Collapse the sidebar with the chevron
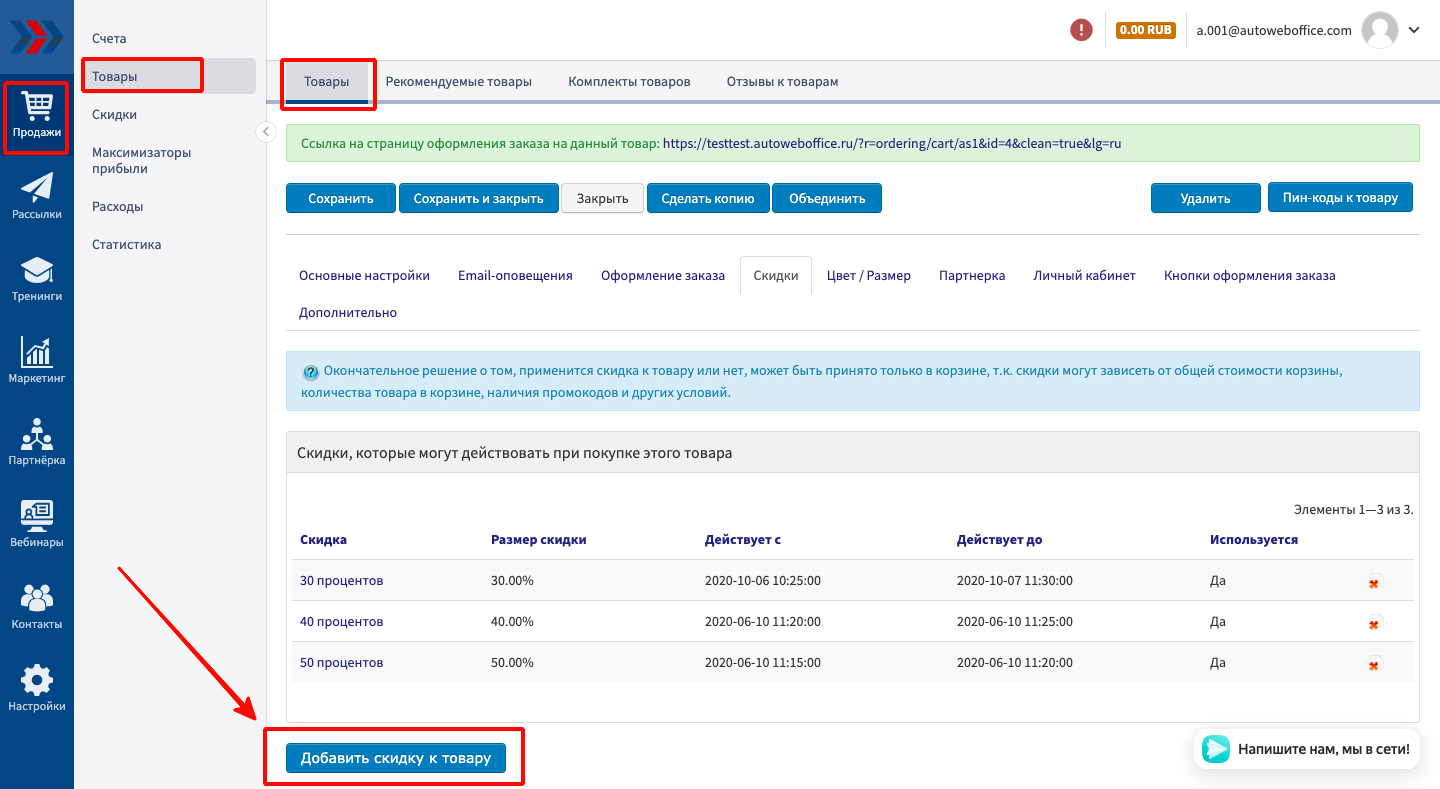This screenshot has height=789, width=1440. pos(266,132)
